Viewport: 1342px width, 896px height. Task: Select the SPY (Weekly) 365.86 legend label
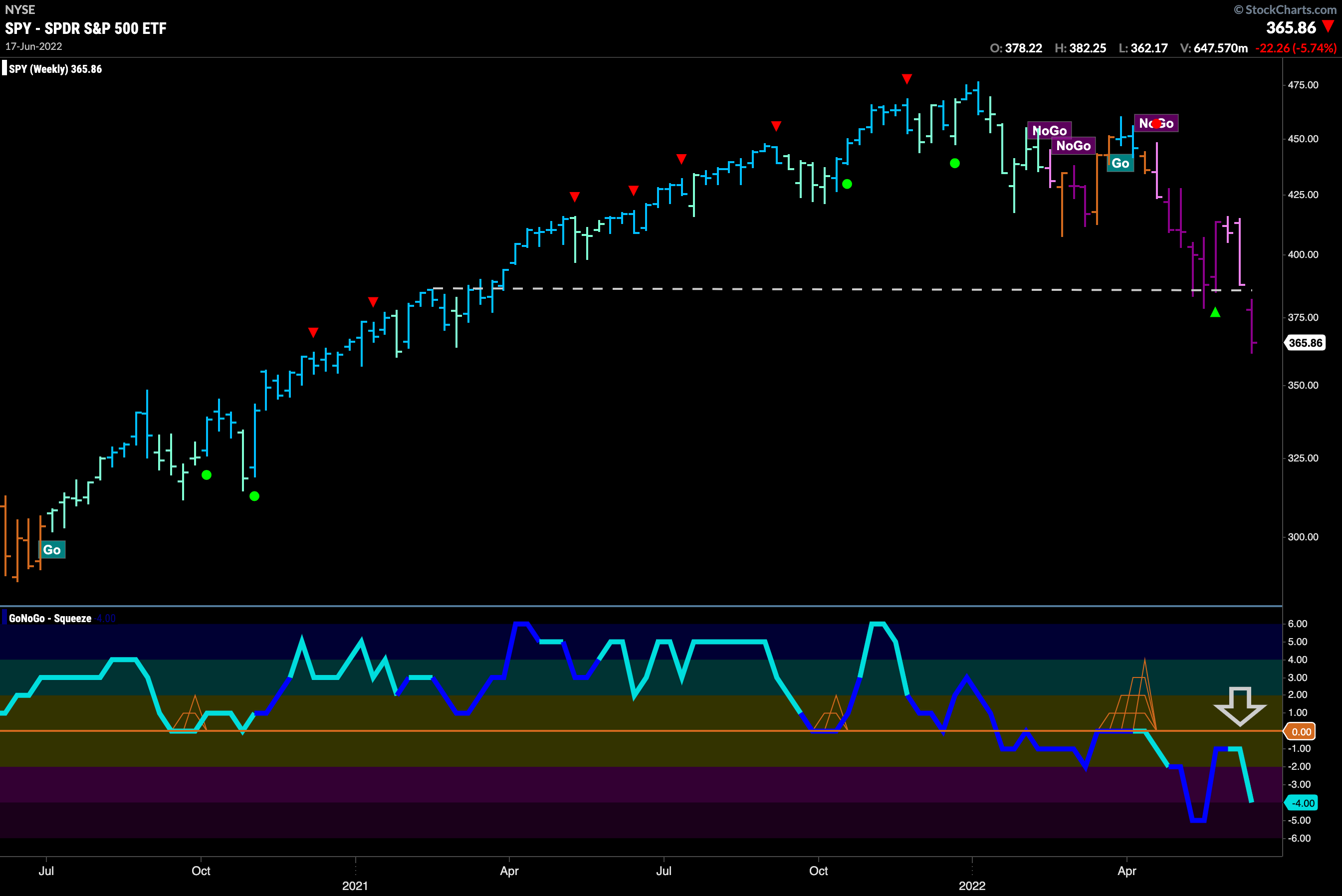point(55,69)
